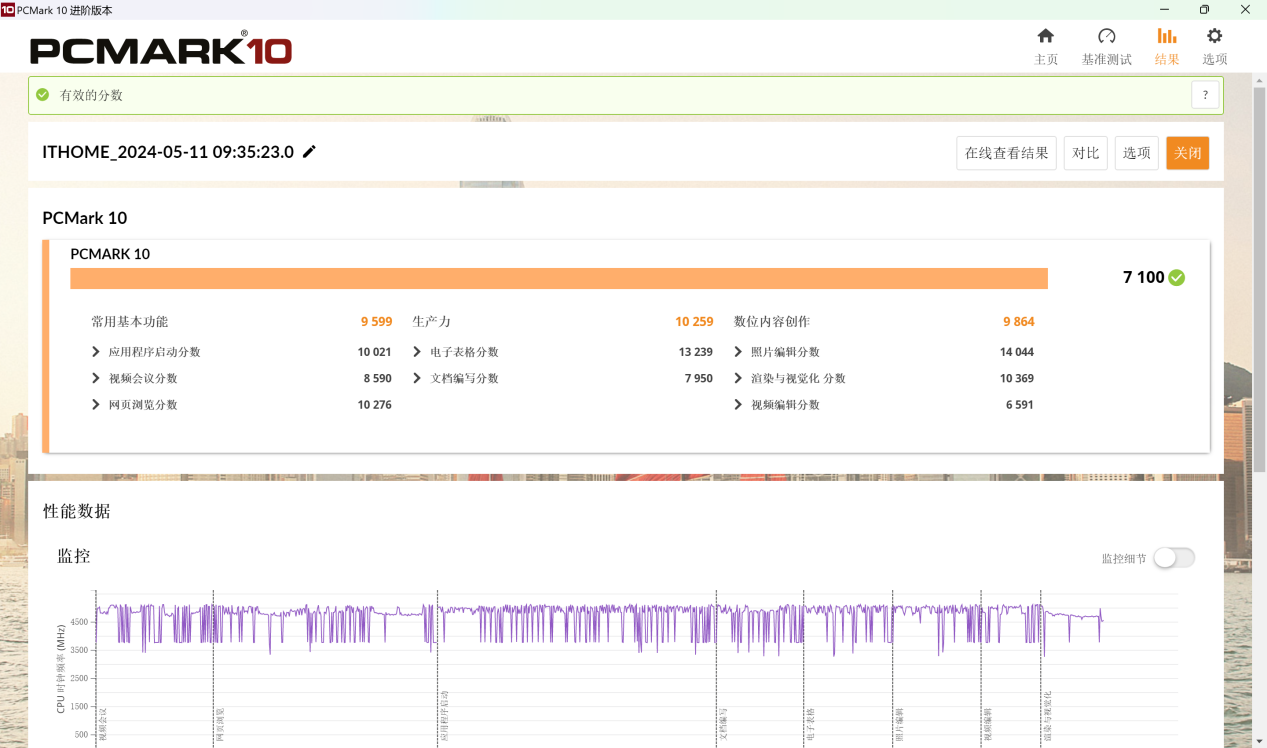1267x748 pixels.
Task: Expand the 照片编辑分数 row
Action: click(x=738, y=352)
